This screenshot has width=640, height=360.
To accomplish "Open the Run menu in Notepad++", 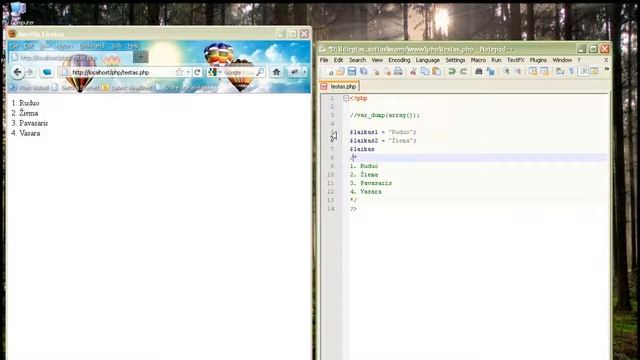I will click(x=496, y=60).
